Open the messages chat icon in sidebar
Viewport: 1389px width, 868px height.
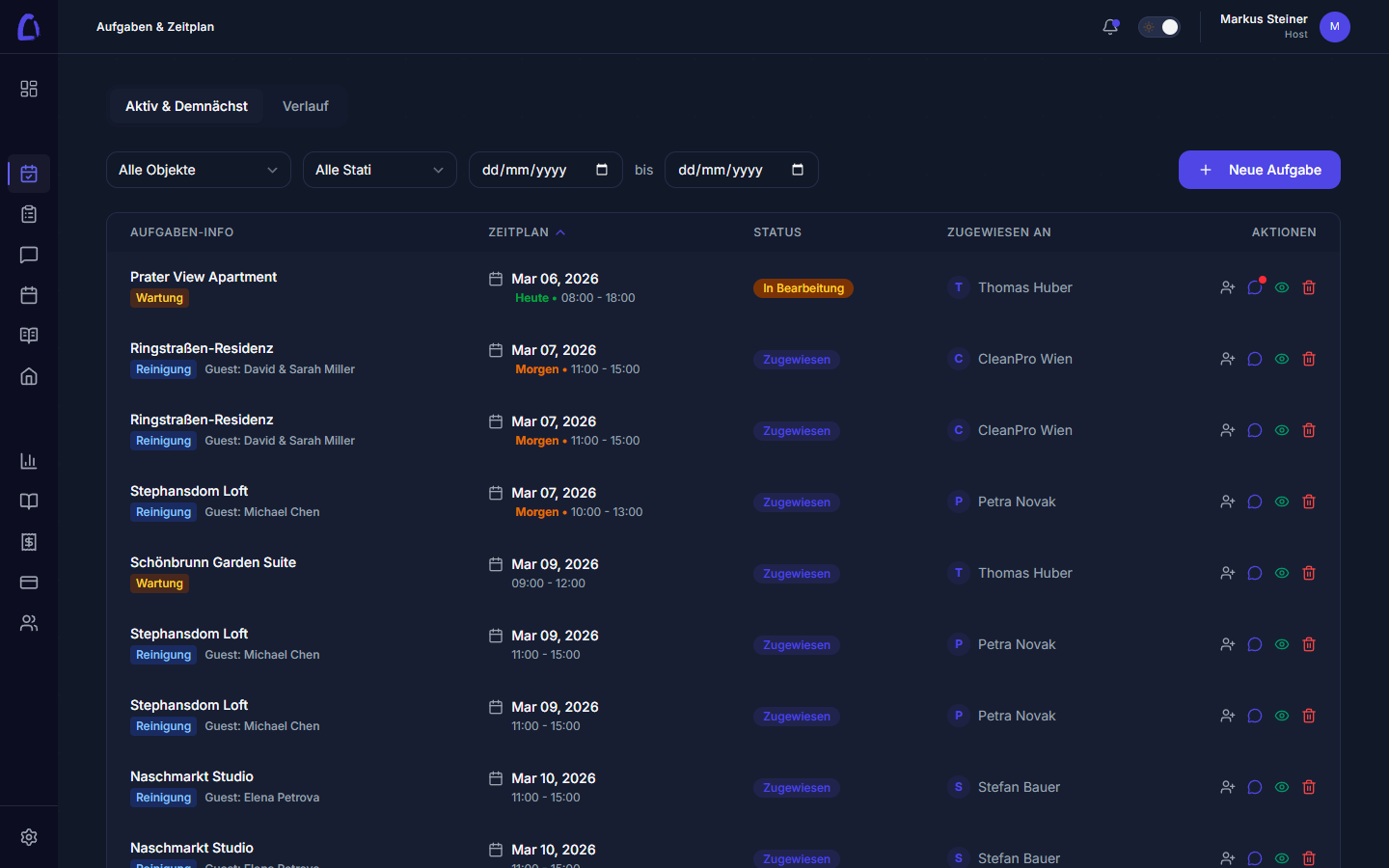click(29, 255)
